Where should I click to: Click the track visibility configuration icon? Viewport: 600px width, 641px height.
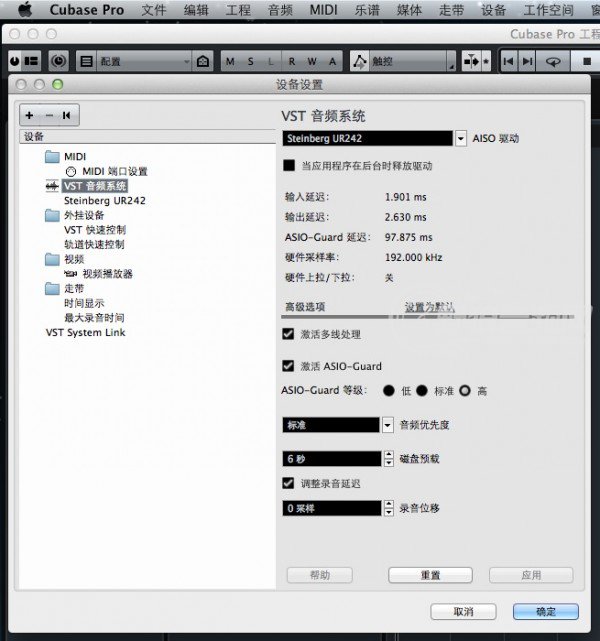coord(86,61)
